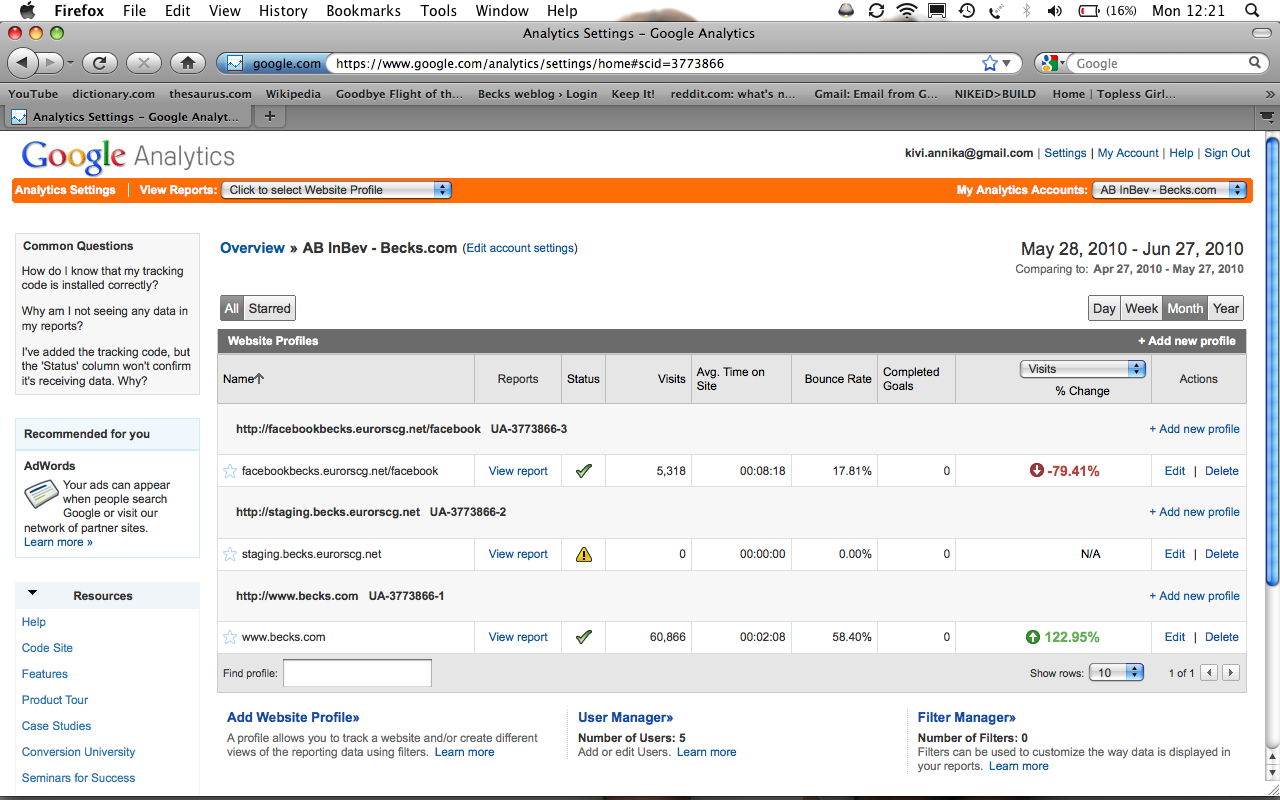This screenshot has width=1280, height=800.
Task: Open the History menu
Action: tap(283, 10)
